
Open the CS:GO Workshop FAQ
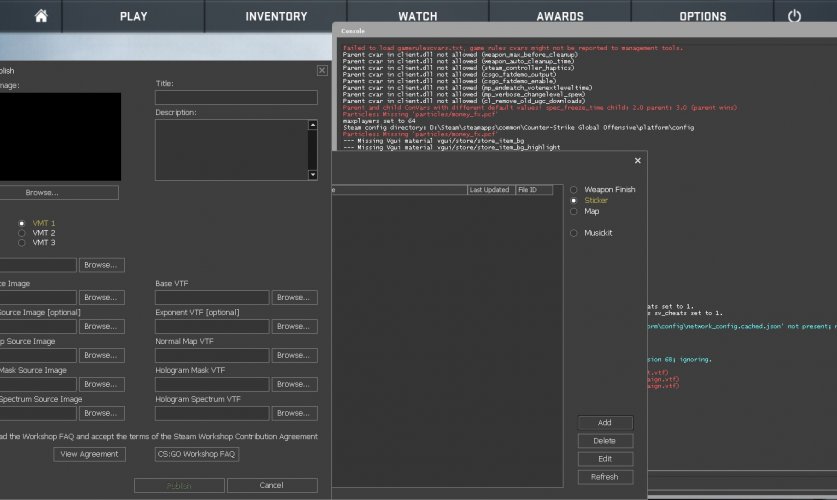(196, 454)
